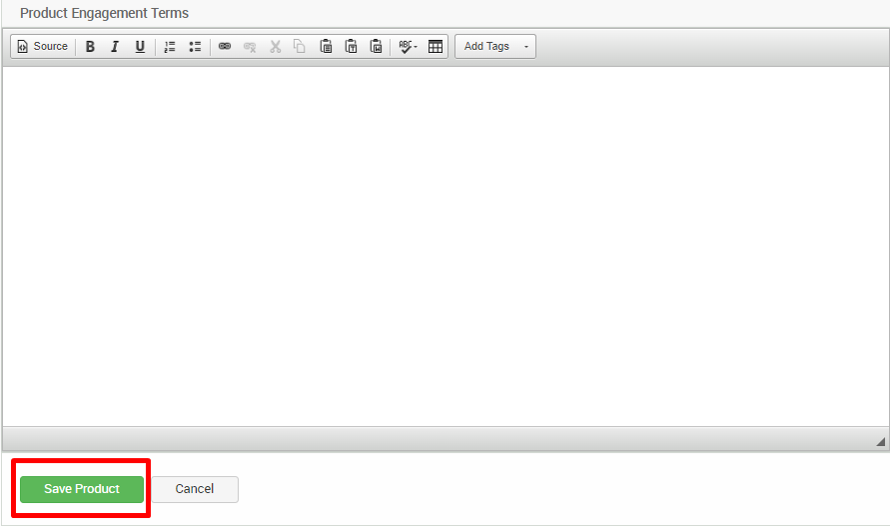Open the Add Tags dropdown
This screenshot has width=890, height=528.
495,47
